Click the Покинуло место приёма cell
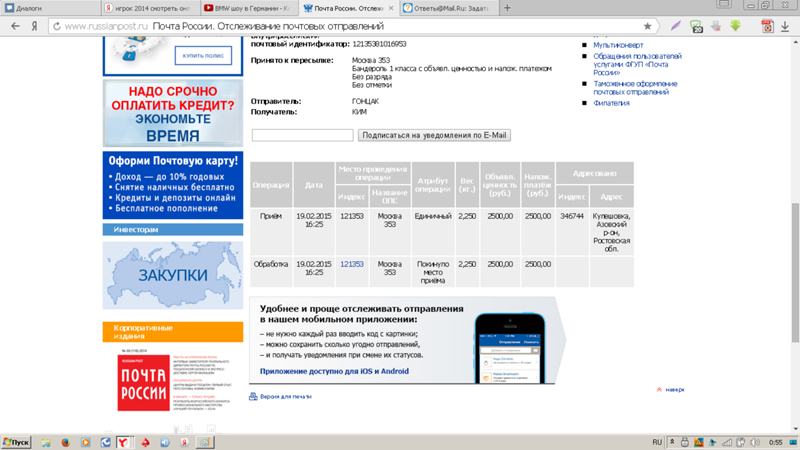Image resolution: width=800 pixels, height=450 pixels. pos(433,272)
